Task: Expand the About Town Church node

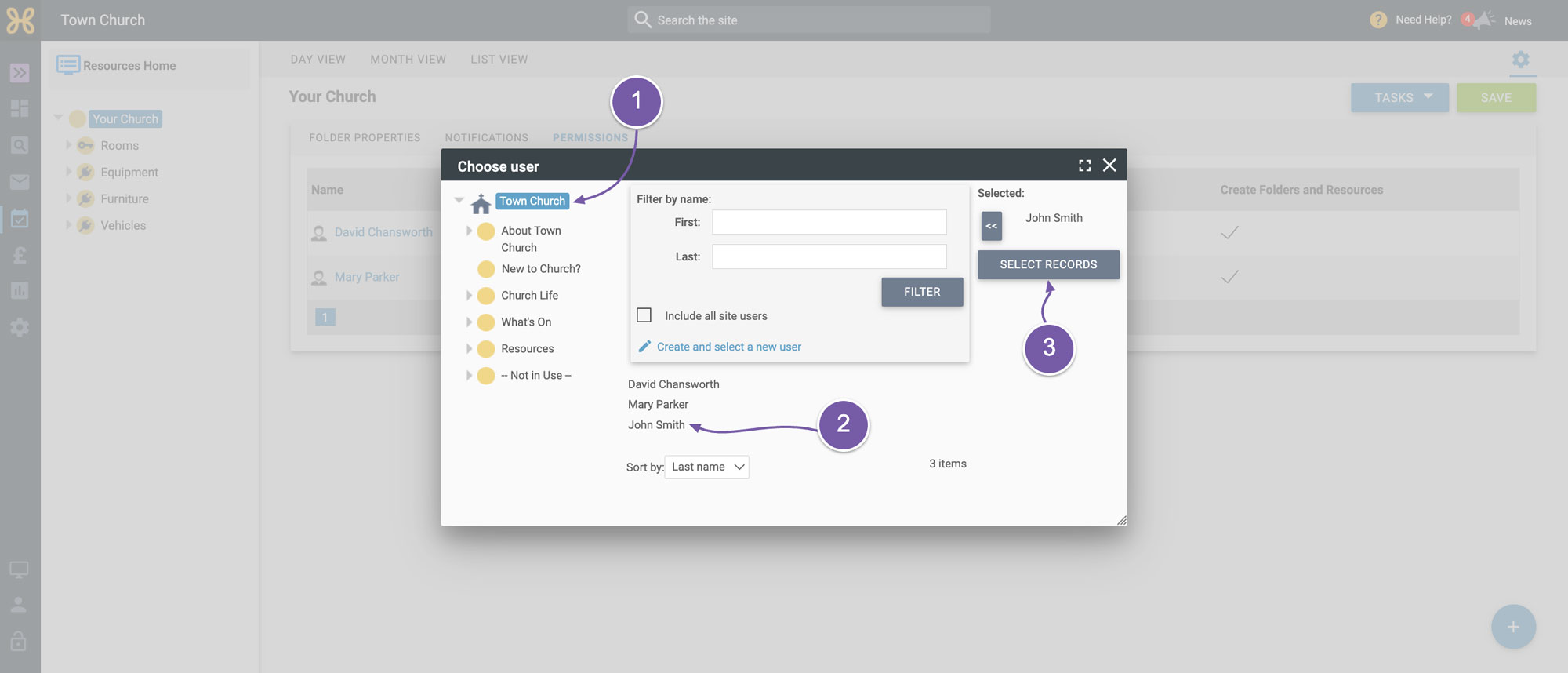Action: tap(469, 231)
